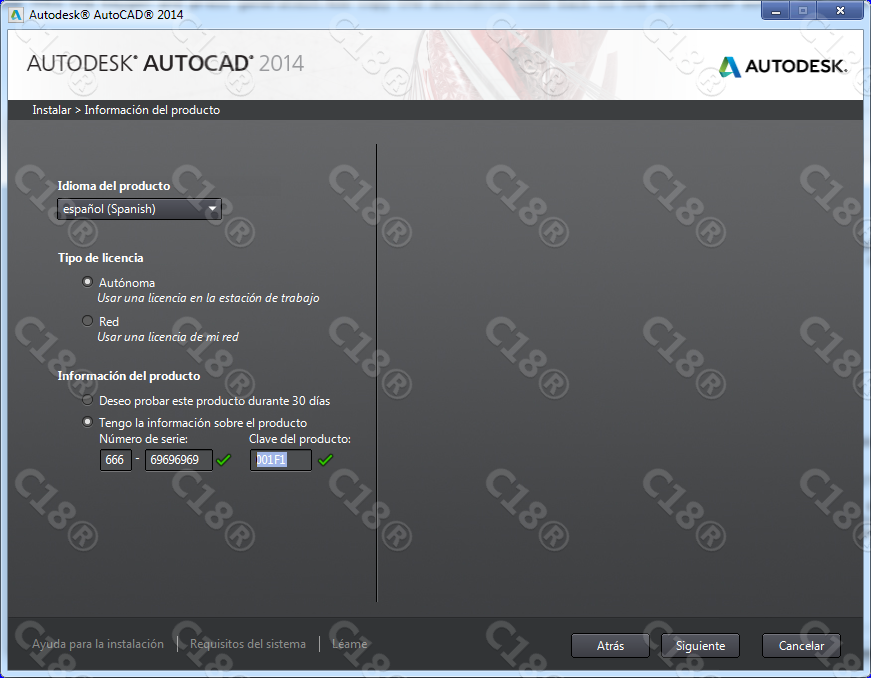The width and height of the screenshot is (871, 678).
Task: Click the AutoCAD icon in title bar
Action: pos(16,14)
